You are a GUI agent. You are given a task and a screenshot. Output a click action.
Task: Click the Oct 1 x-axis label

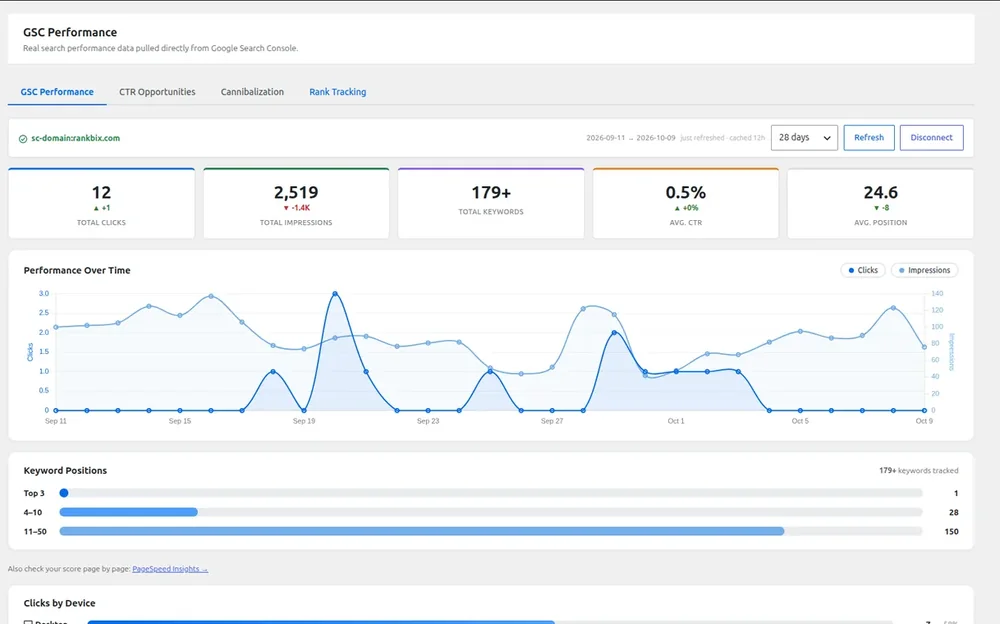[x=676, y=421]
